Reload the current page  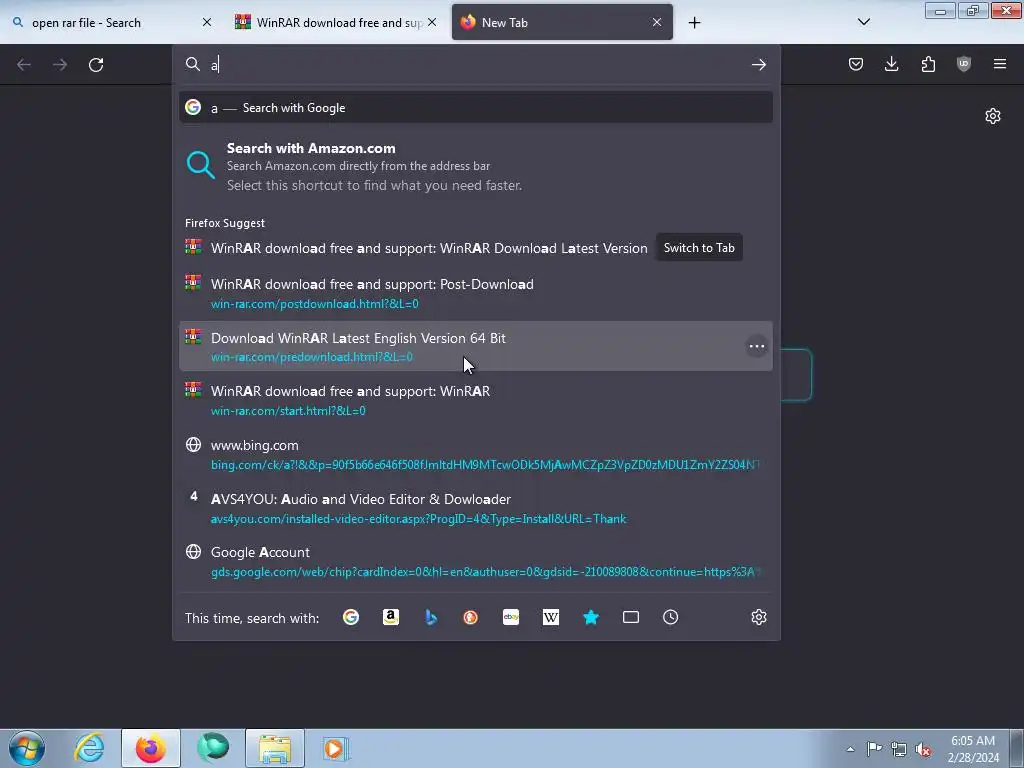click(x=96, y=64)
